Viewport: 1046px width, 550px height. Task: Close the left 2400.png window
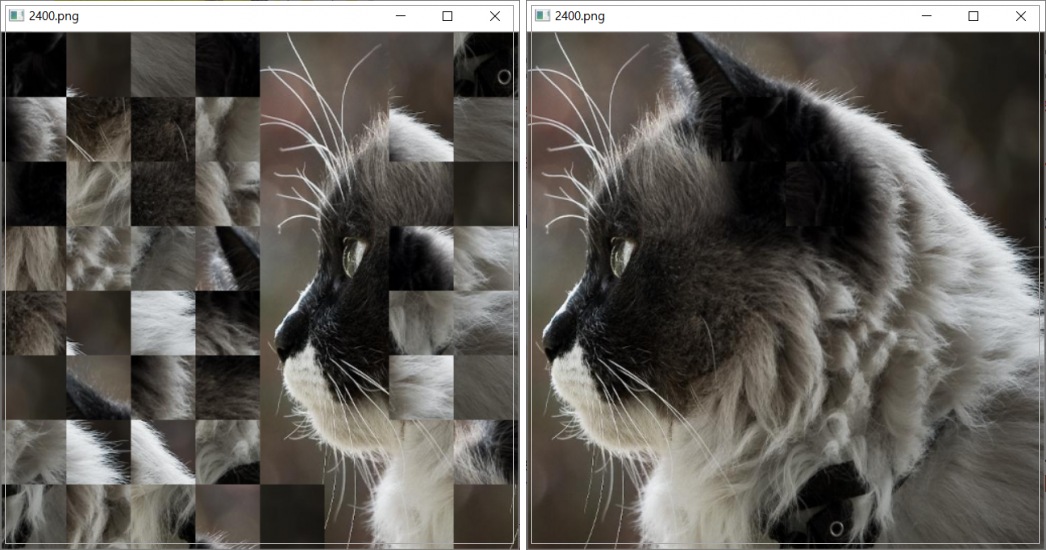pyautogui.click(x=495, y=16)
